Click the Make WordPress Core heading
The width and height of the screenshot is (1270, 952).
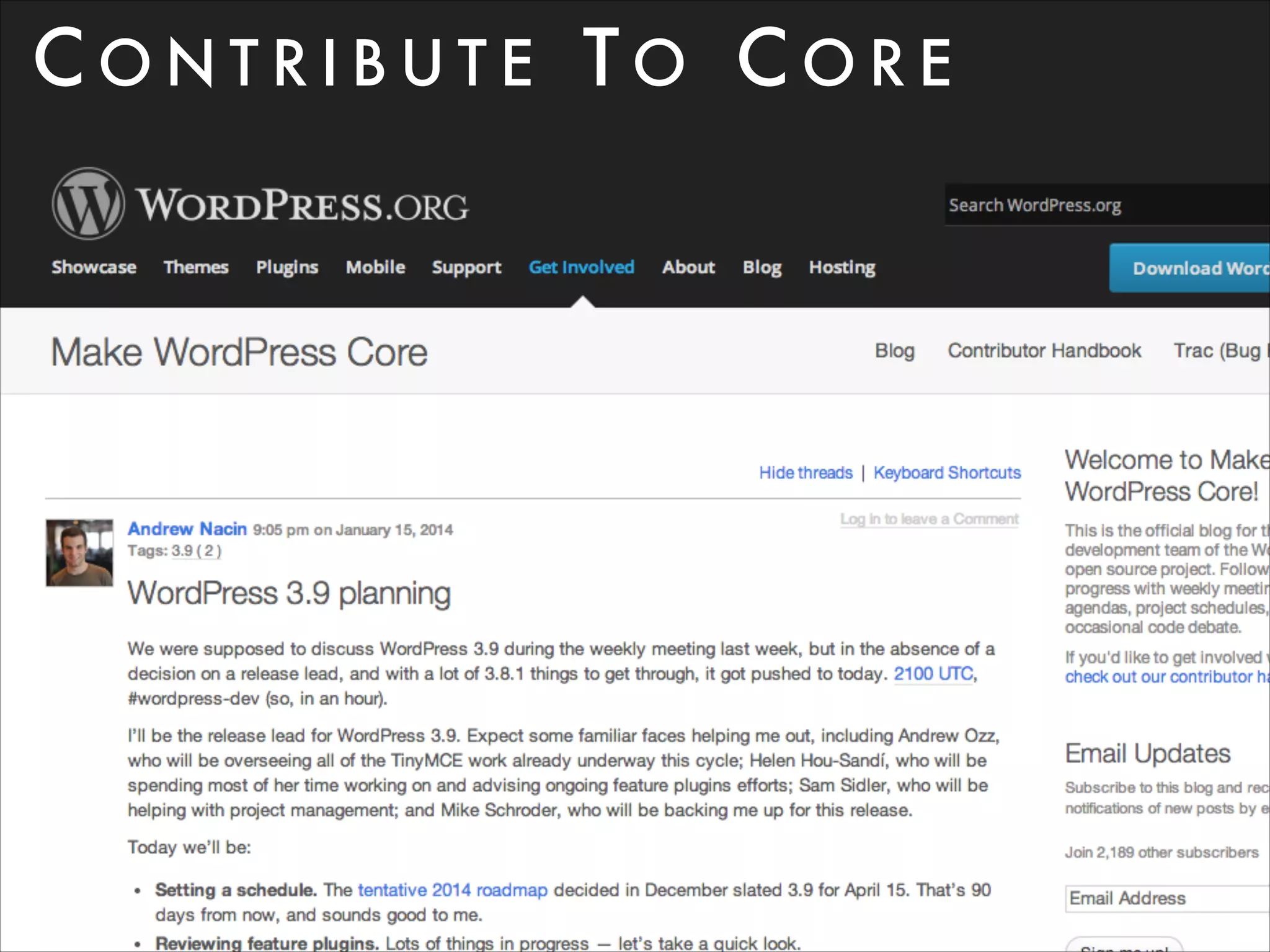(239, 352)
